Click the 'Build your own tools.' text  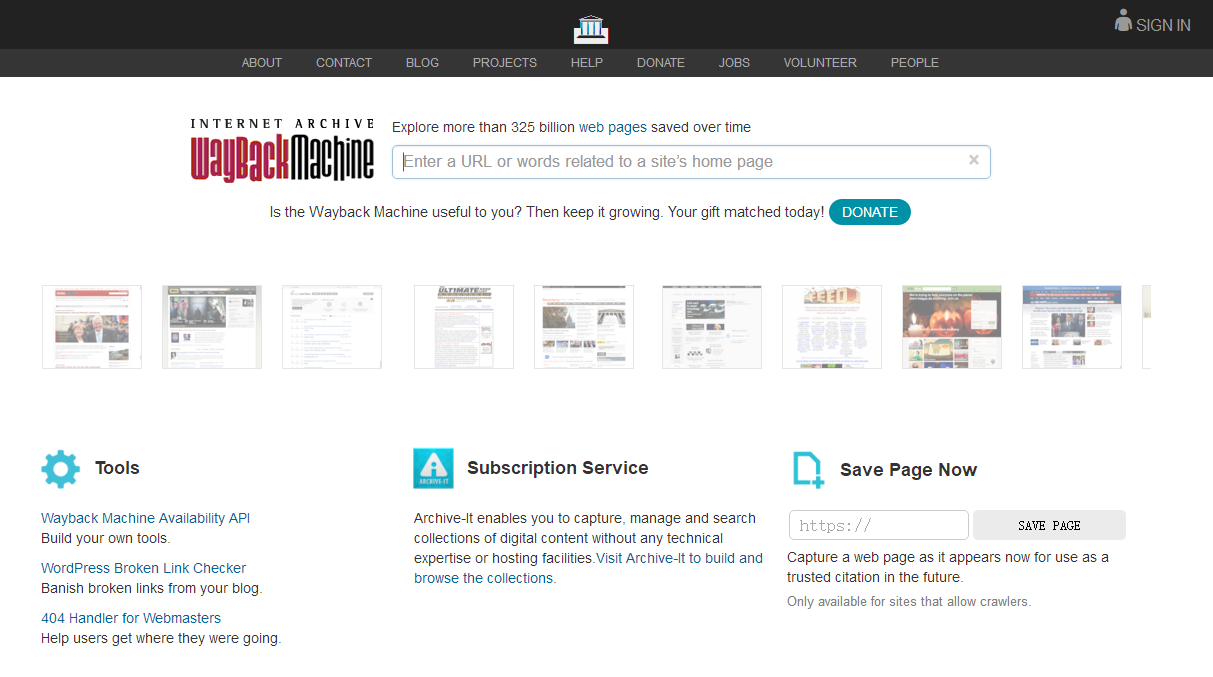pos(106,538)
